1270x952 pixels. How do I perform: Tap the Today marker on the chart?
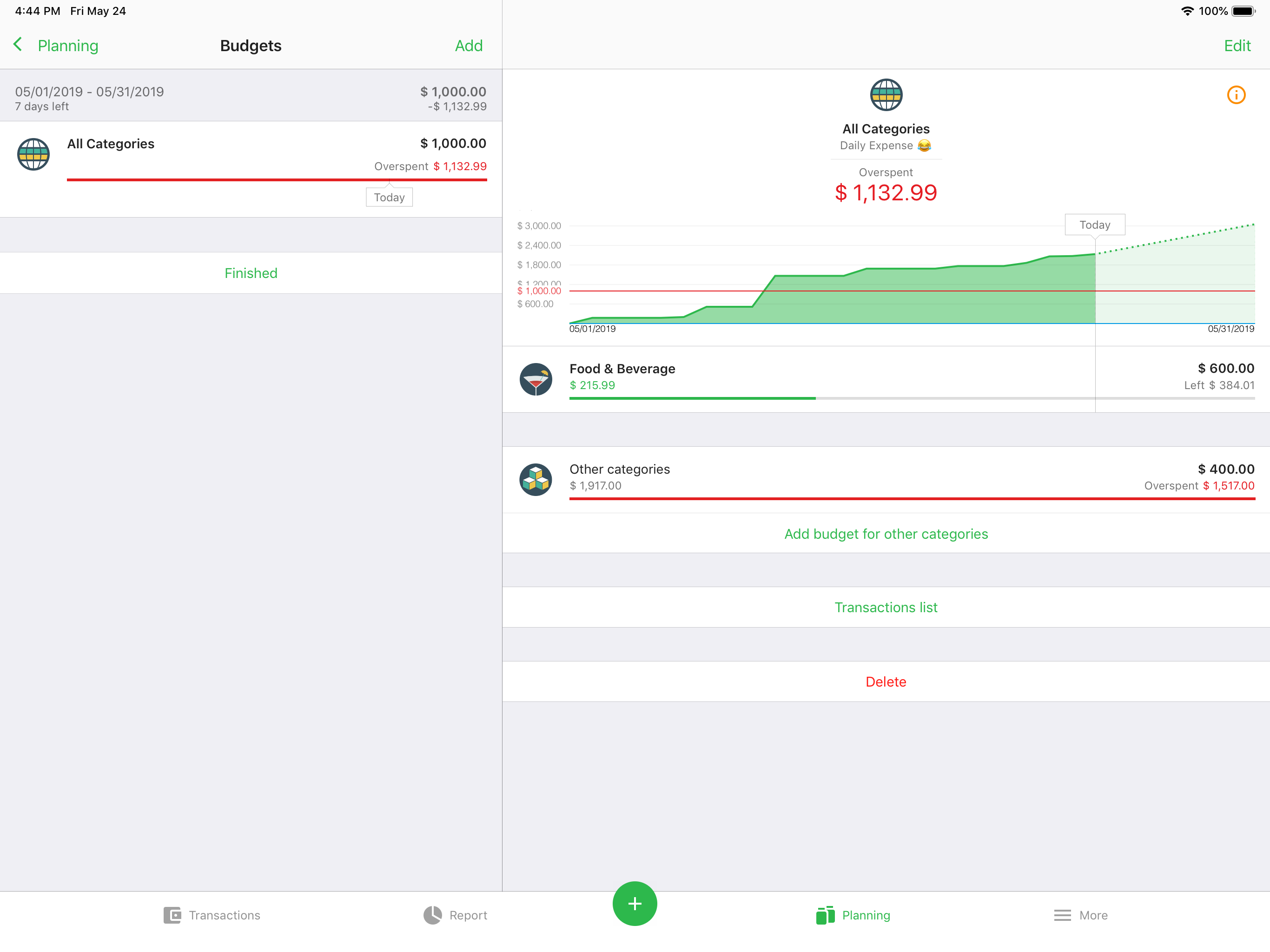click(1095, 225)
